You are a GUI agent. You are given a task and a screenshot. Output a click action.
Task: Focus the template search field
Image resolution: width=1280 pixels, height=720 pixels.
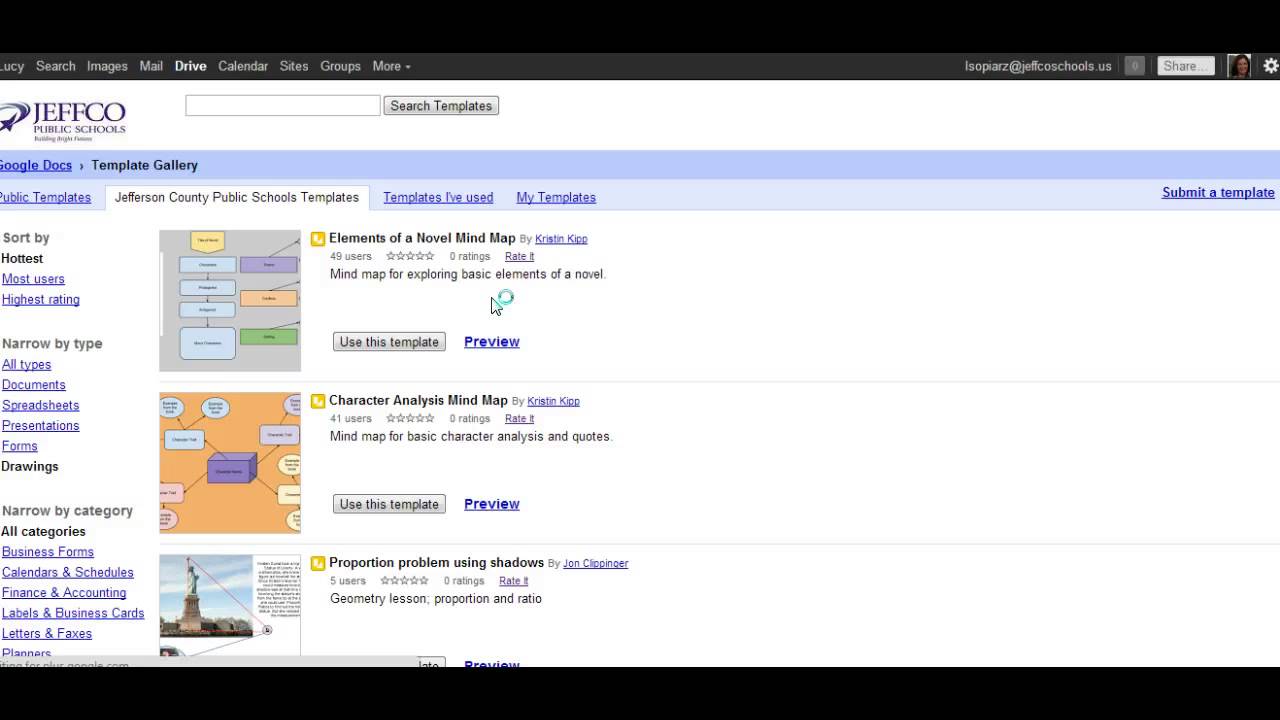click(x=283, y=105)
